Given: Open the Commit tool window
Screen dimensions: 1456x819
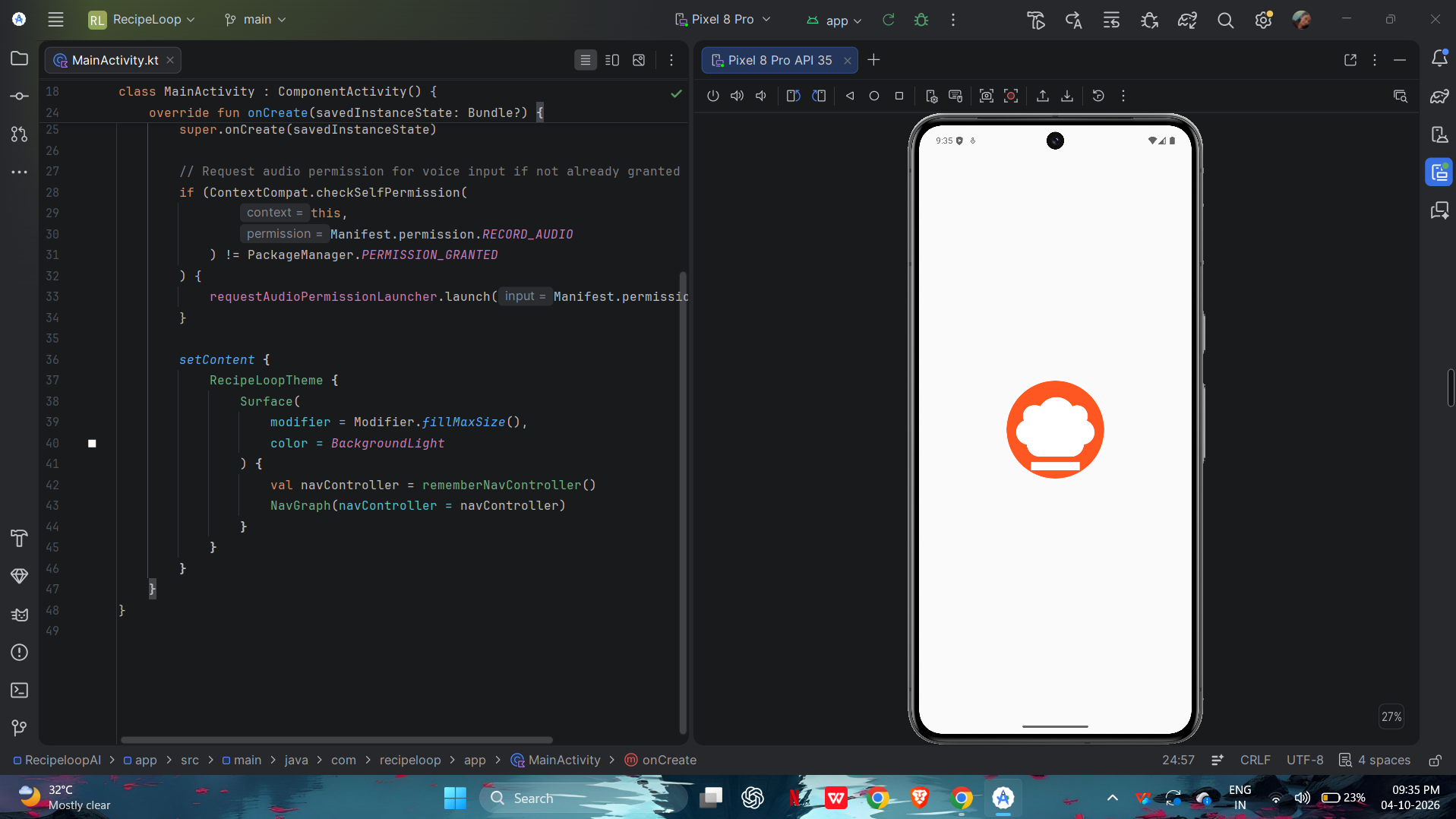Looking at the screenshot, I should click(20, 96).
